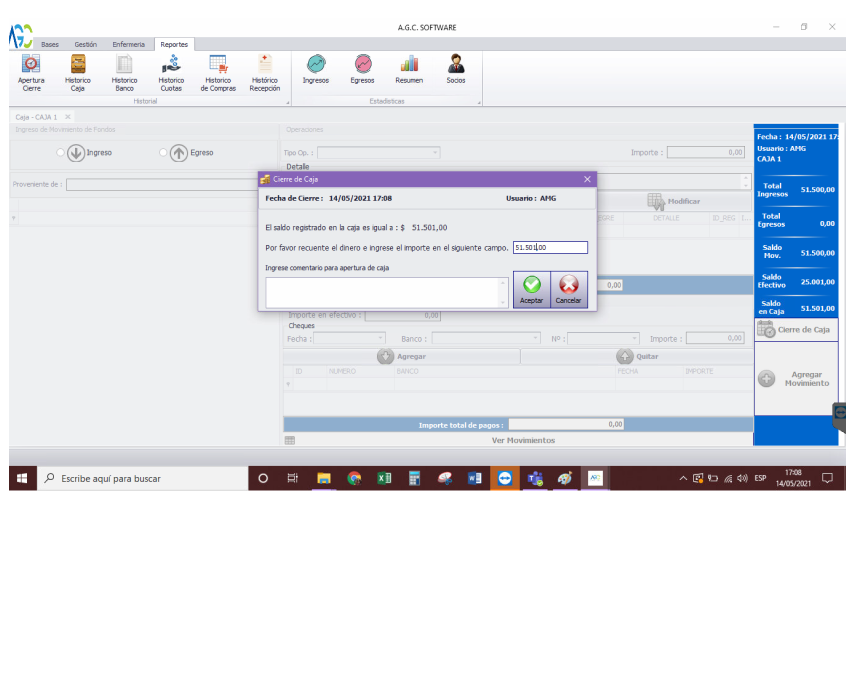This screenshot has height=684, width=856.
Task: Open Windows Start menu
Action: tap(22, 478)
